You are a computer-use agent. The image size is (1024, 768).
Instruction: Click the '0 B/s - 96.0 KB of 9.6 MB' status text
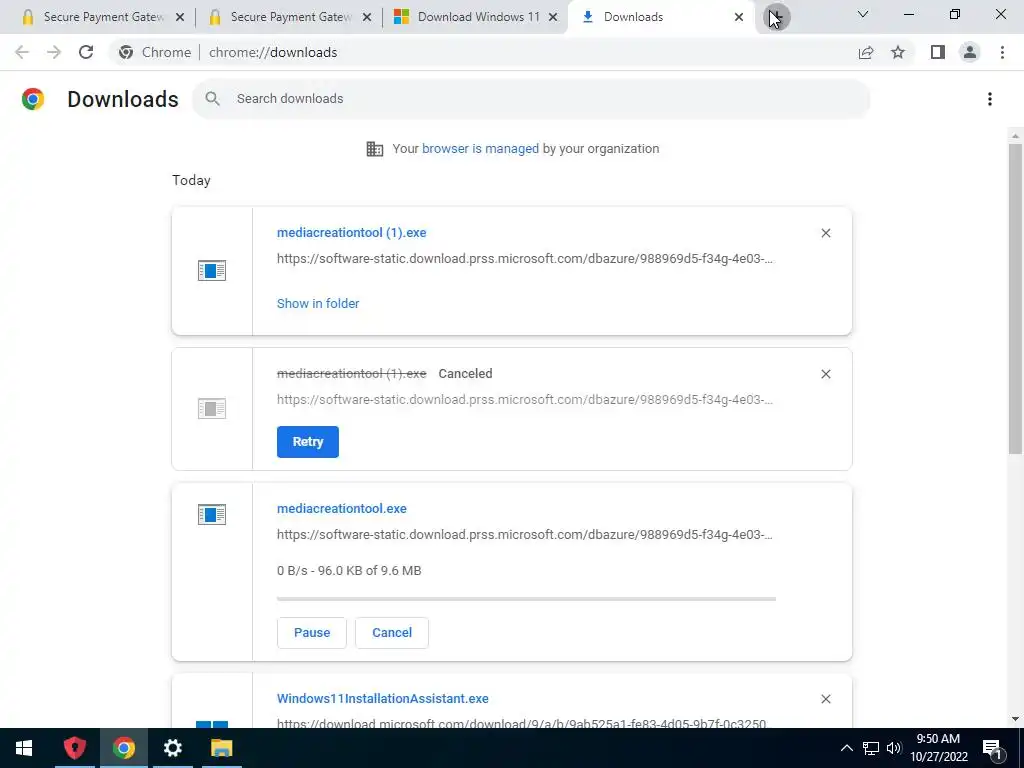[349, 571]
